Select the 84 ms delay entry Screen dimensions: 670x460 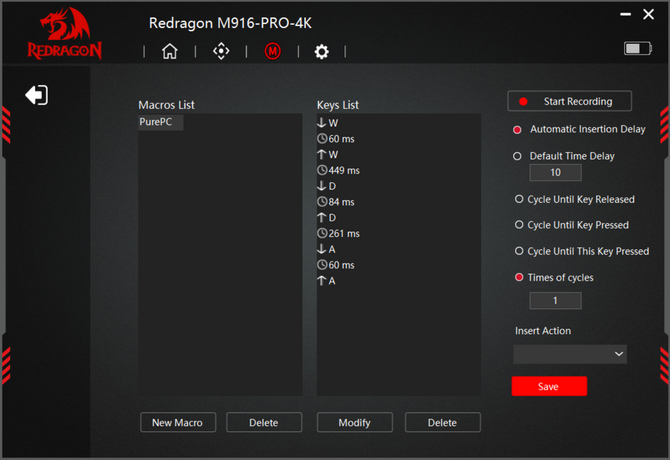pos(336,202)
